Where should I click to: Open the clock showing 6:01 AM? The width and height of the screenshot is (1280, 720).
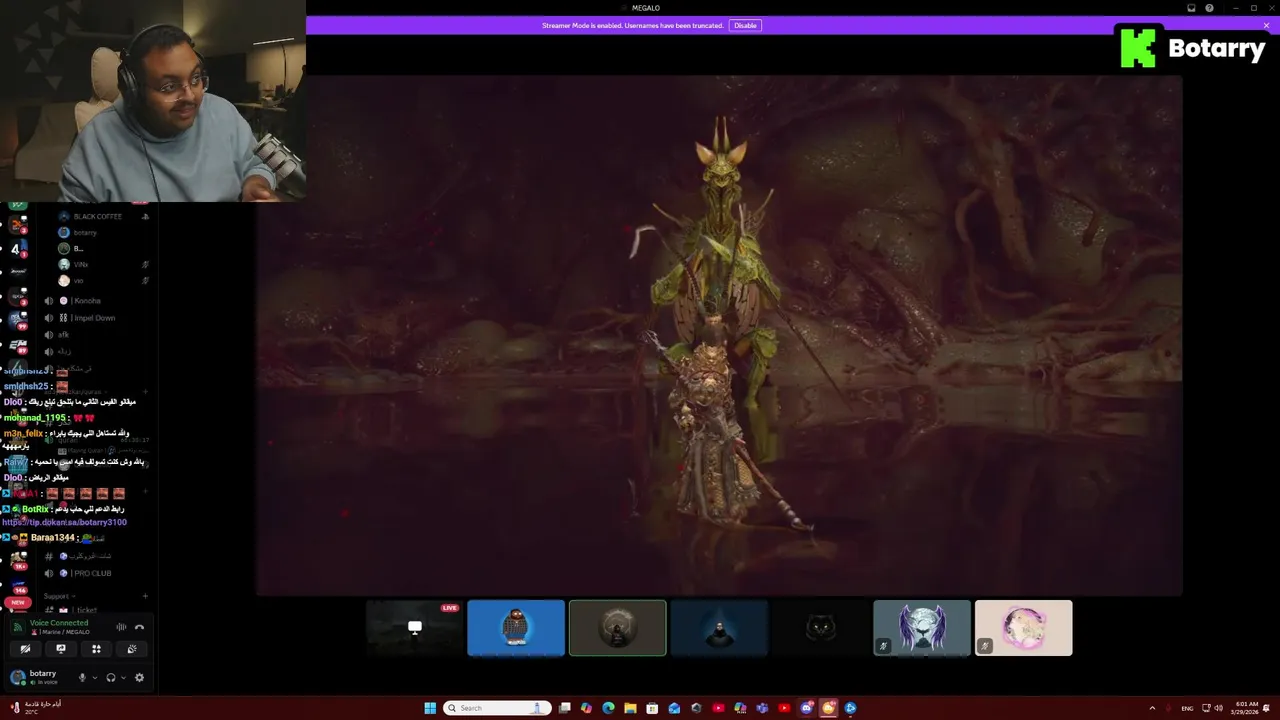pyautogui.click(x=1246, y=708)
